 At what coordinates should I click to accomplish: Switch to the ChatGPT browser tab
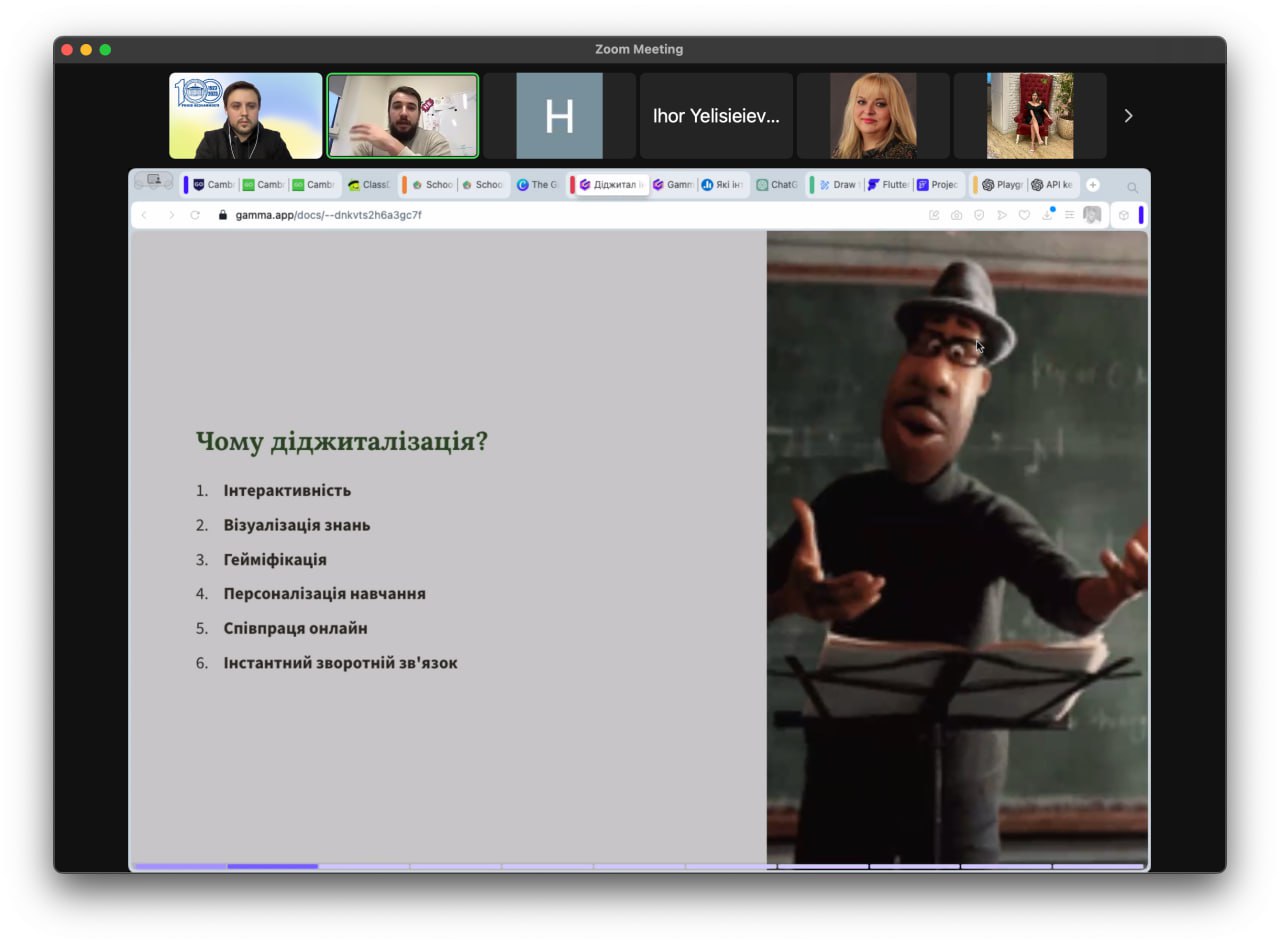pos(777,185)
